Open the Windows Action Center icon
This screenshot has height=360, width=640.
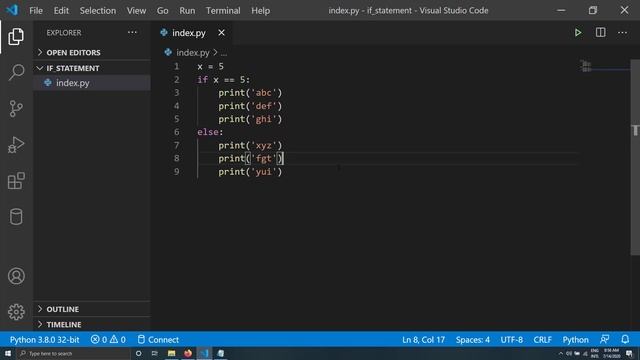click(x=629, y=353)
